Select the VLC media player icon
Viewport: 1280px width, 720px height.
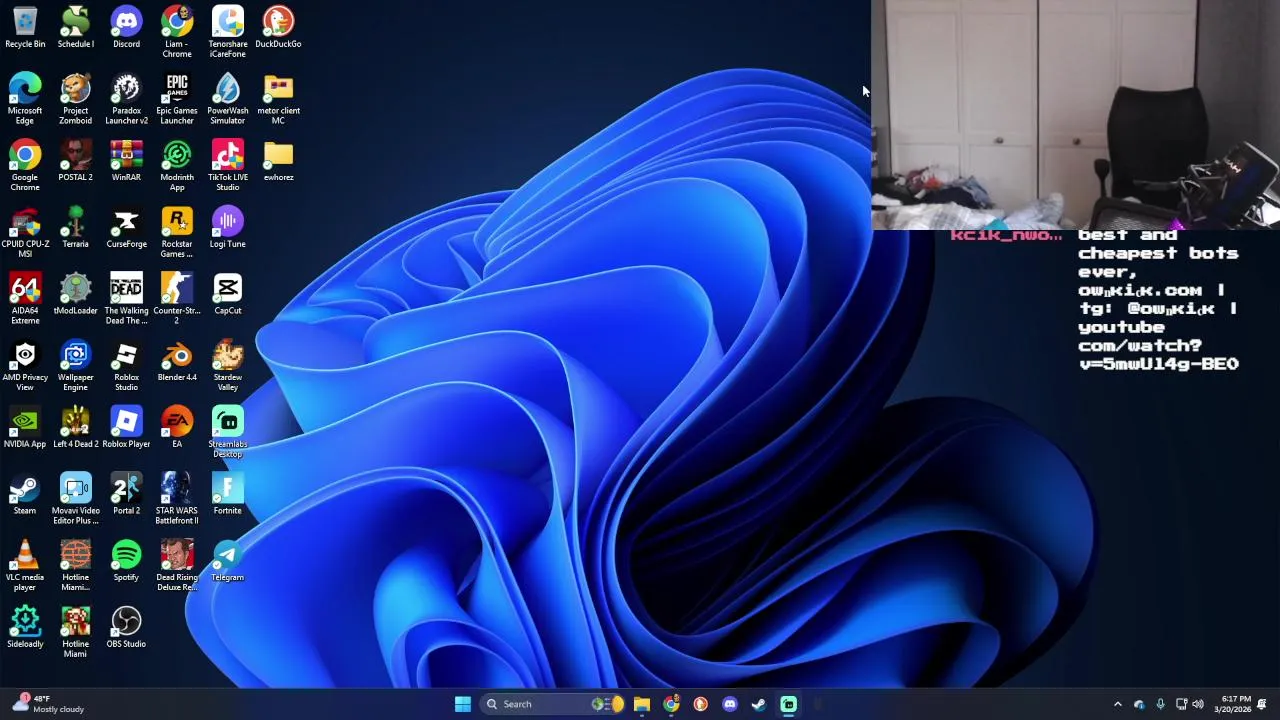[x=25, y=566]
